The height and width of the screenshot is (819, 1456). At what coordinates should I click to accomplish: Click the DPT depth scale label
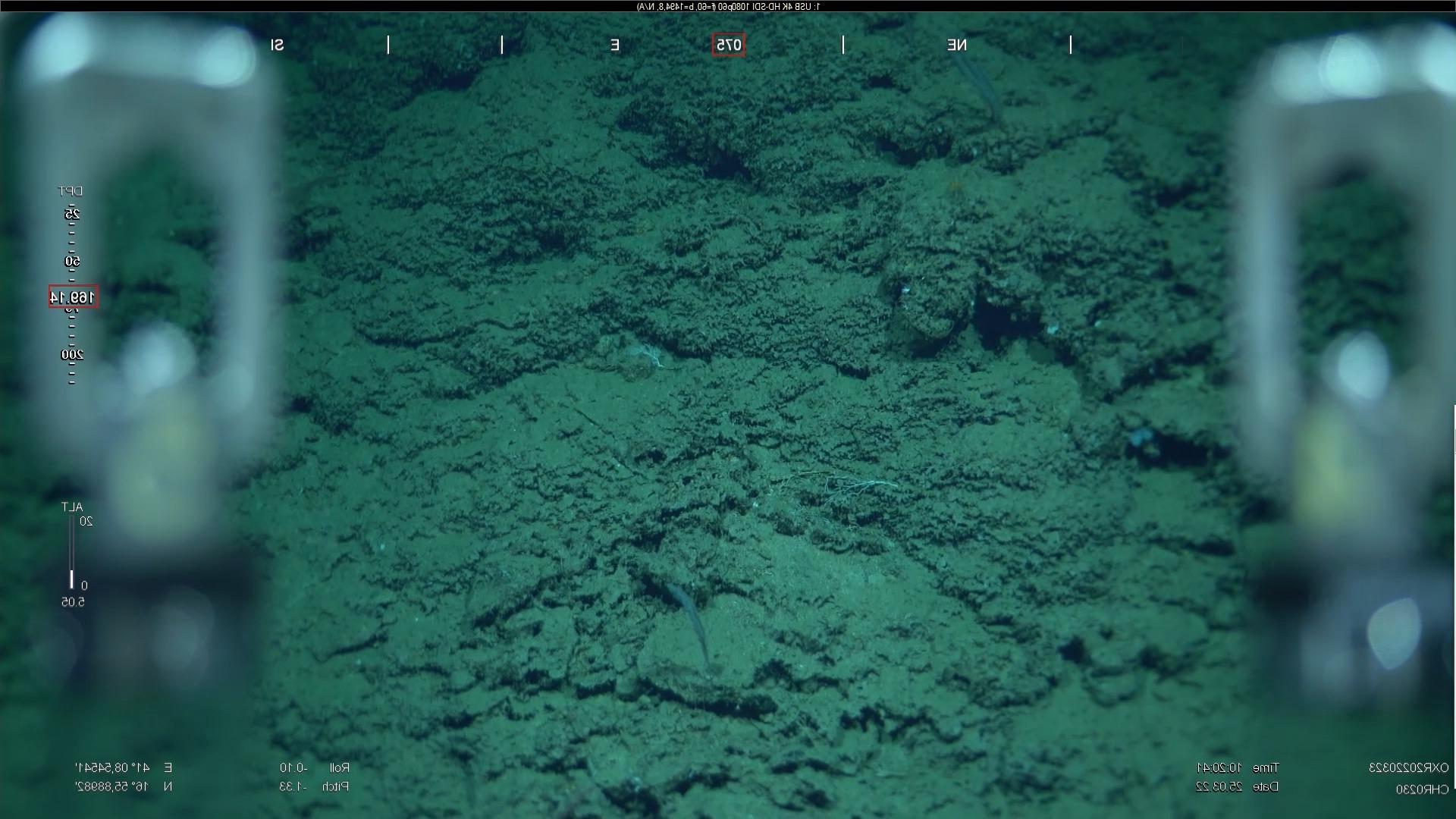click(x=71, y=191)
